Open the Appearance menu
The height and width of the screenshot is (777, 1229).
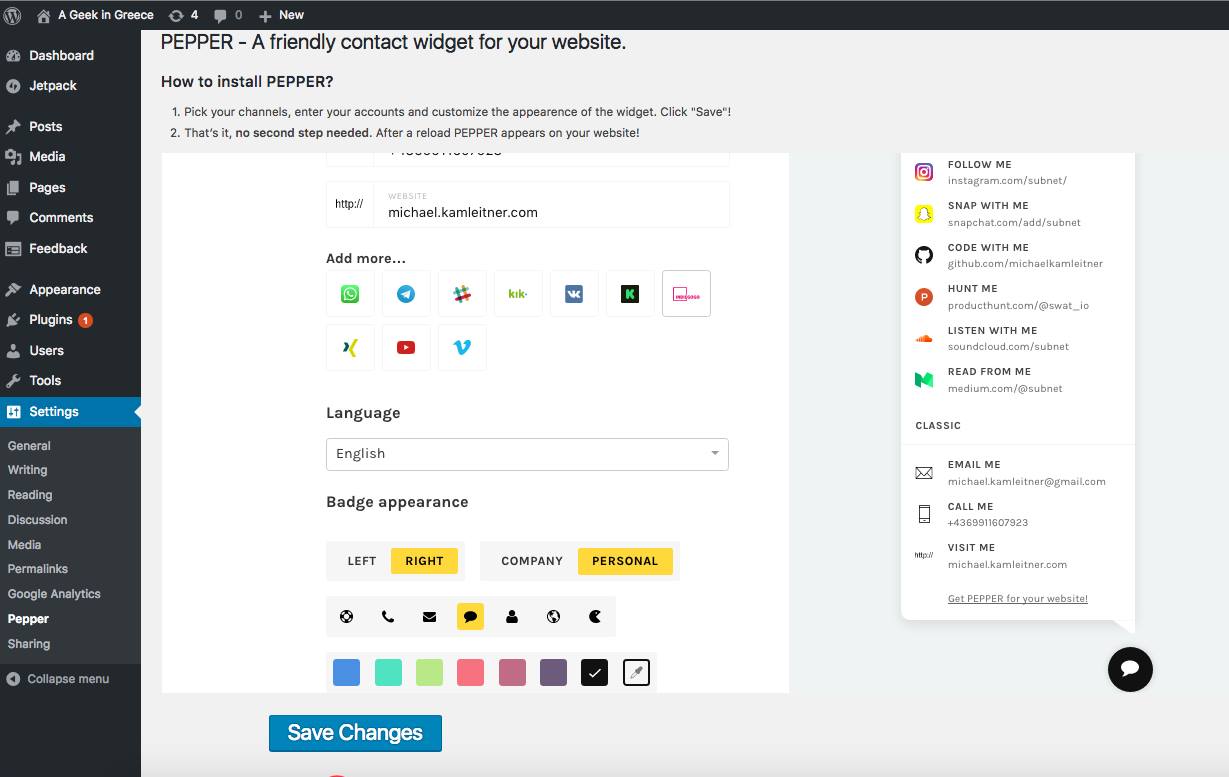(x=64, y=289)
